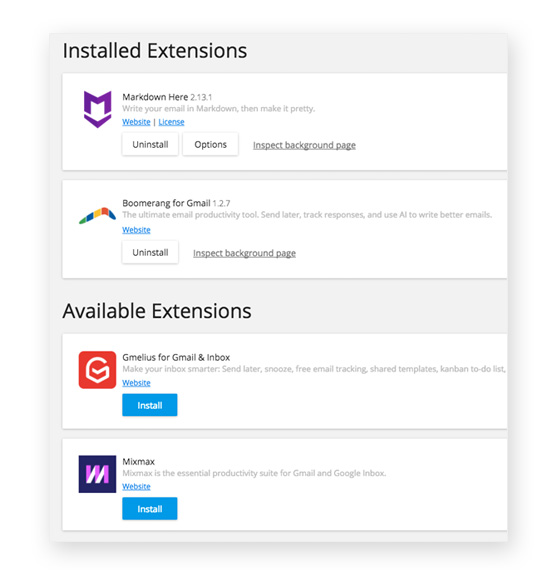This screenshot has width=560, height=584.
Task: Click the Gmelius for Gmail & Inbox title
Action: 176,357
